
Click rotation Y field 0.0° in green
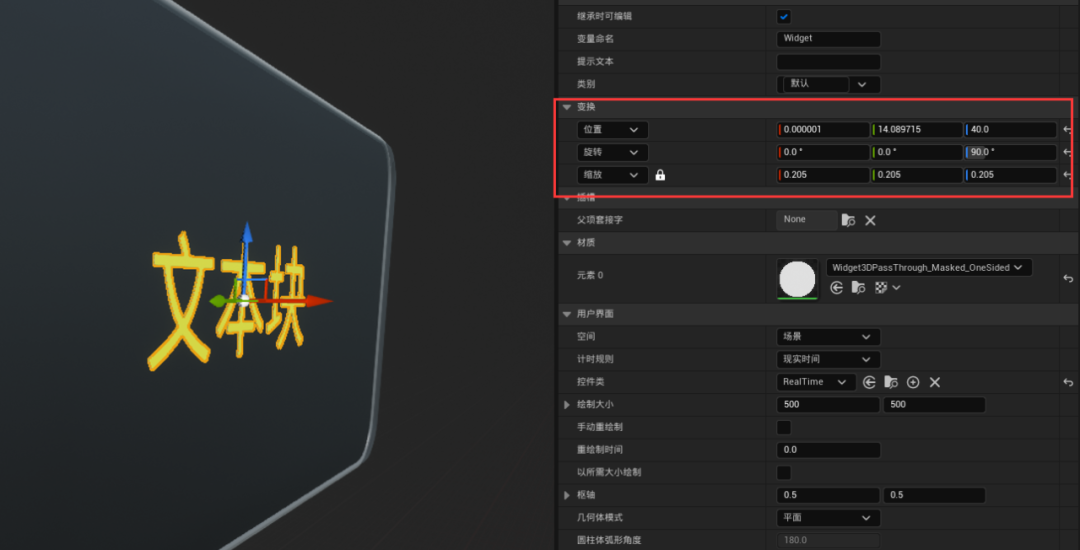click(x=917, y=152)
